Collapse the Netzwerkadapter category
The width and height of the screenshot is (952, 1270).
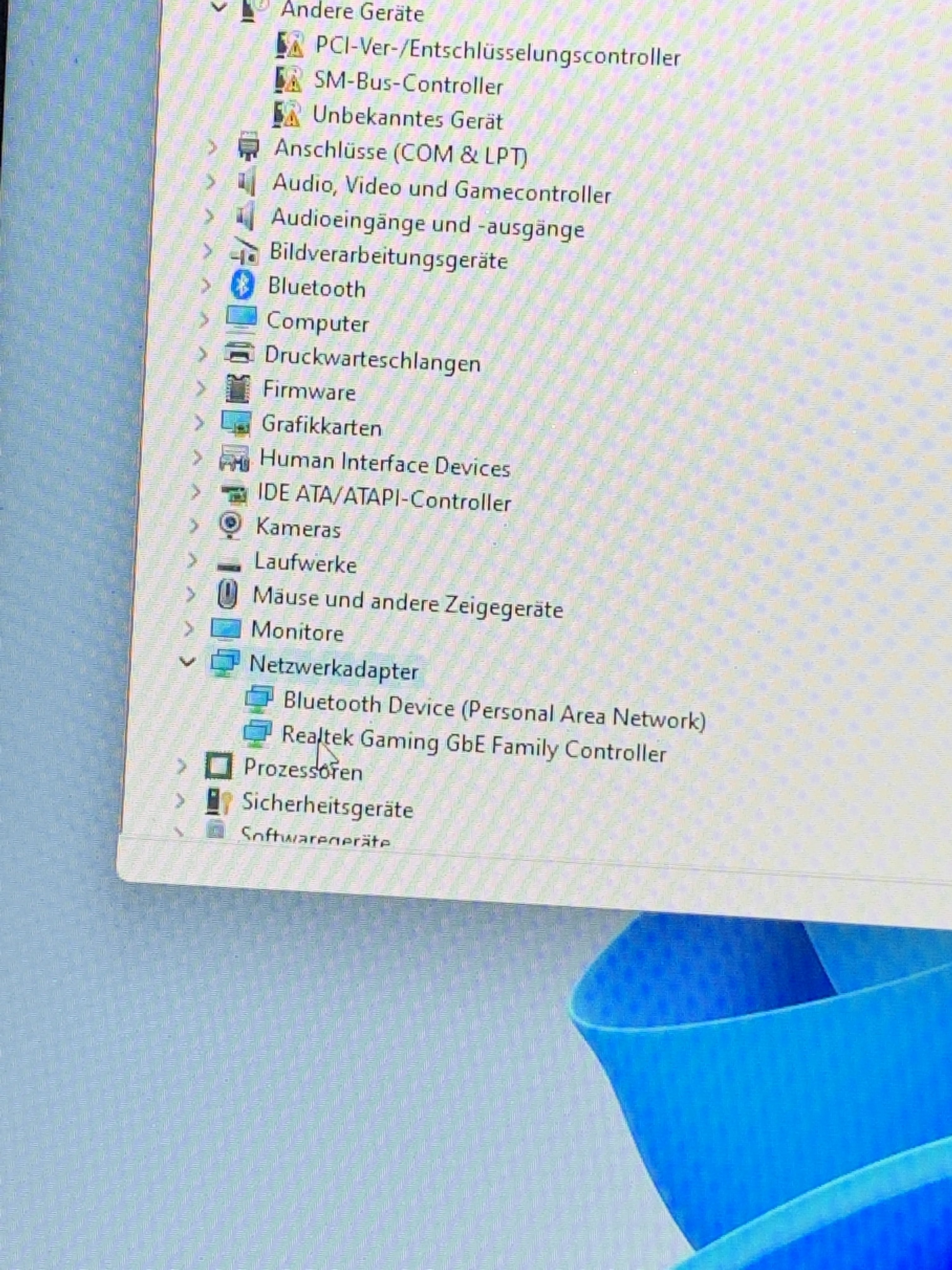click(x=187, y=661)
